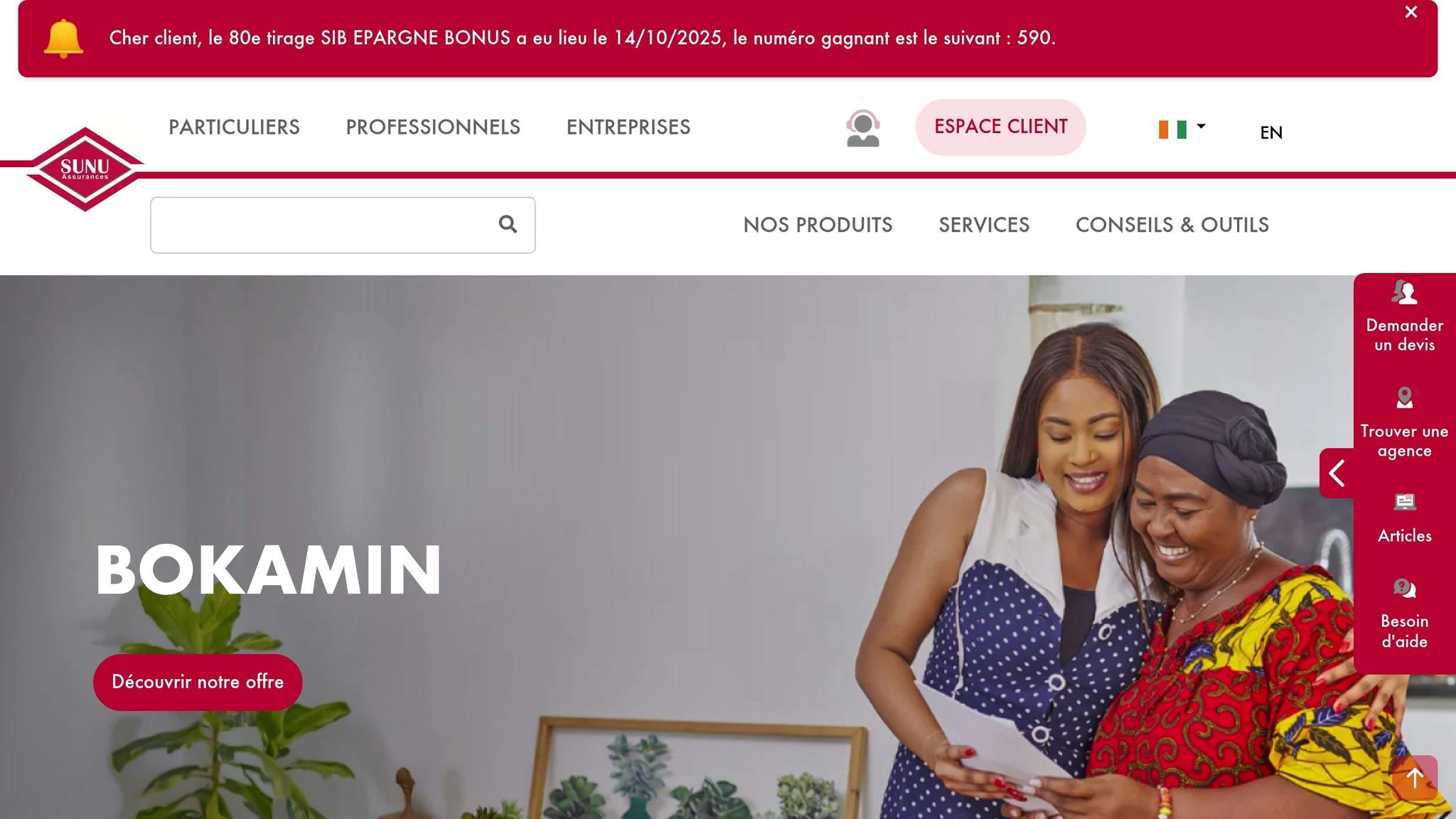Select the ENTREPRISES section
The width and height of the screenshot is (1456, 819).
[628, 127]
